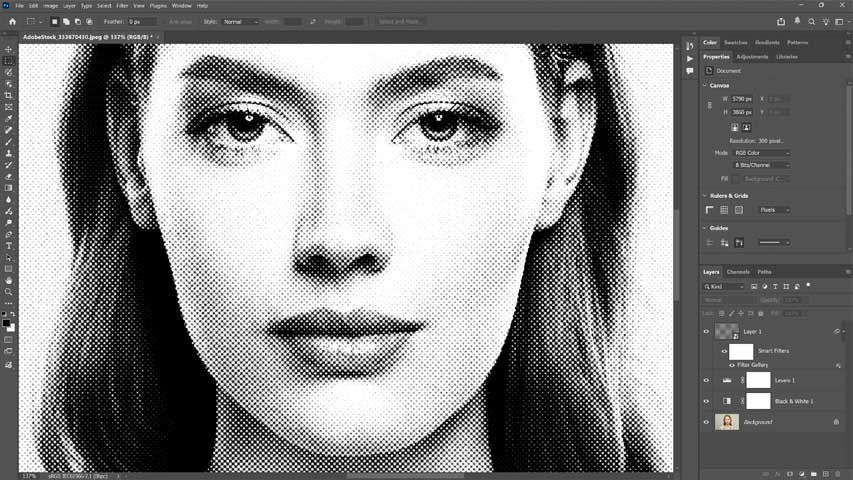Screen dimensions: 853x480
Task: Select the Zoom tool in toolbar
Action: [x=9, y=292]
